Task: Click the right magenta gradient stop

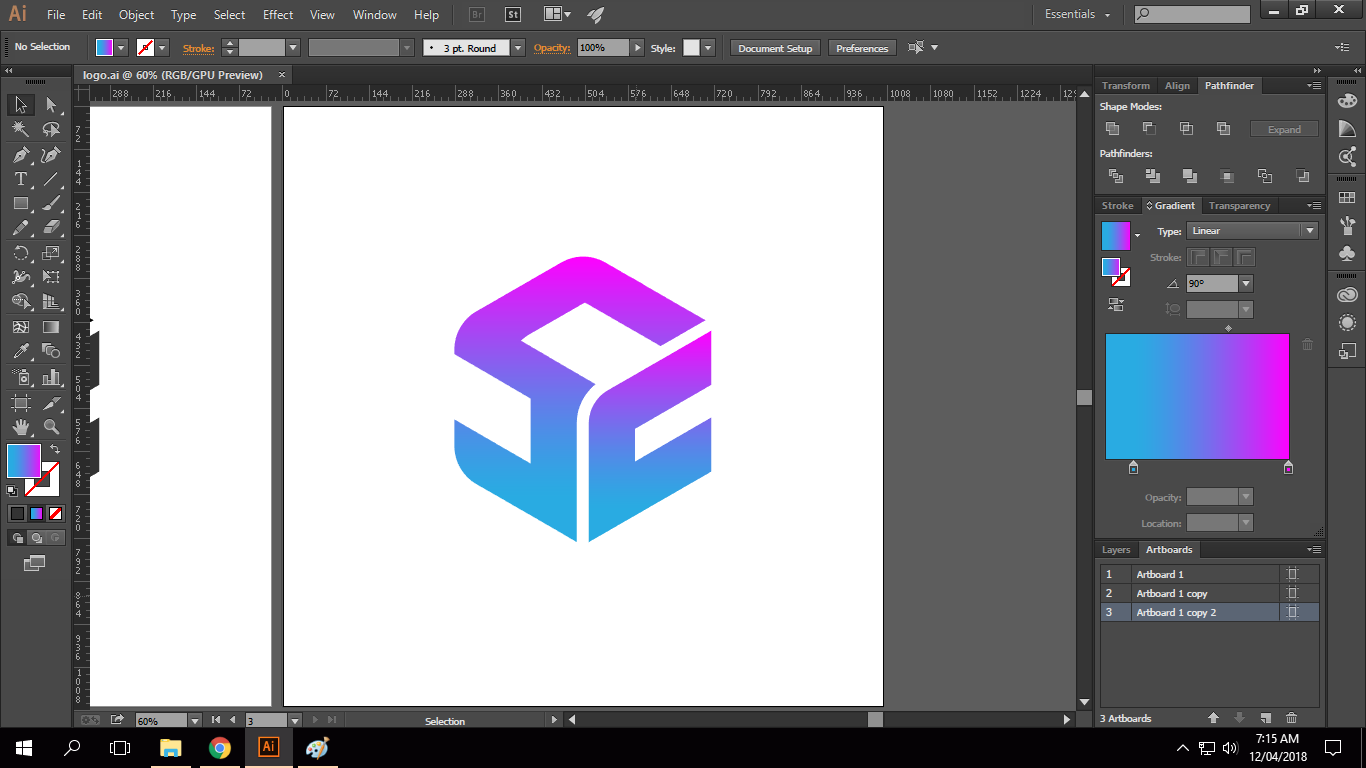Action: tap(1288, 467)
